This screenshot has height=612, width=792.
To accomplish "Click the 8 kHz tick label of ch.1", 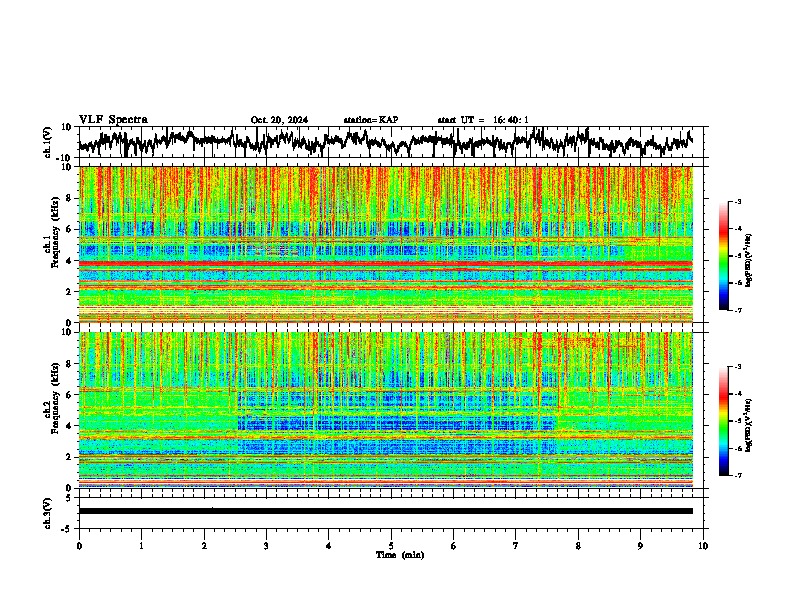I will [x=70, y=198].
